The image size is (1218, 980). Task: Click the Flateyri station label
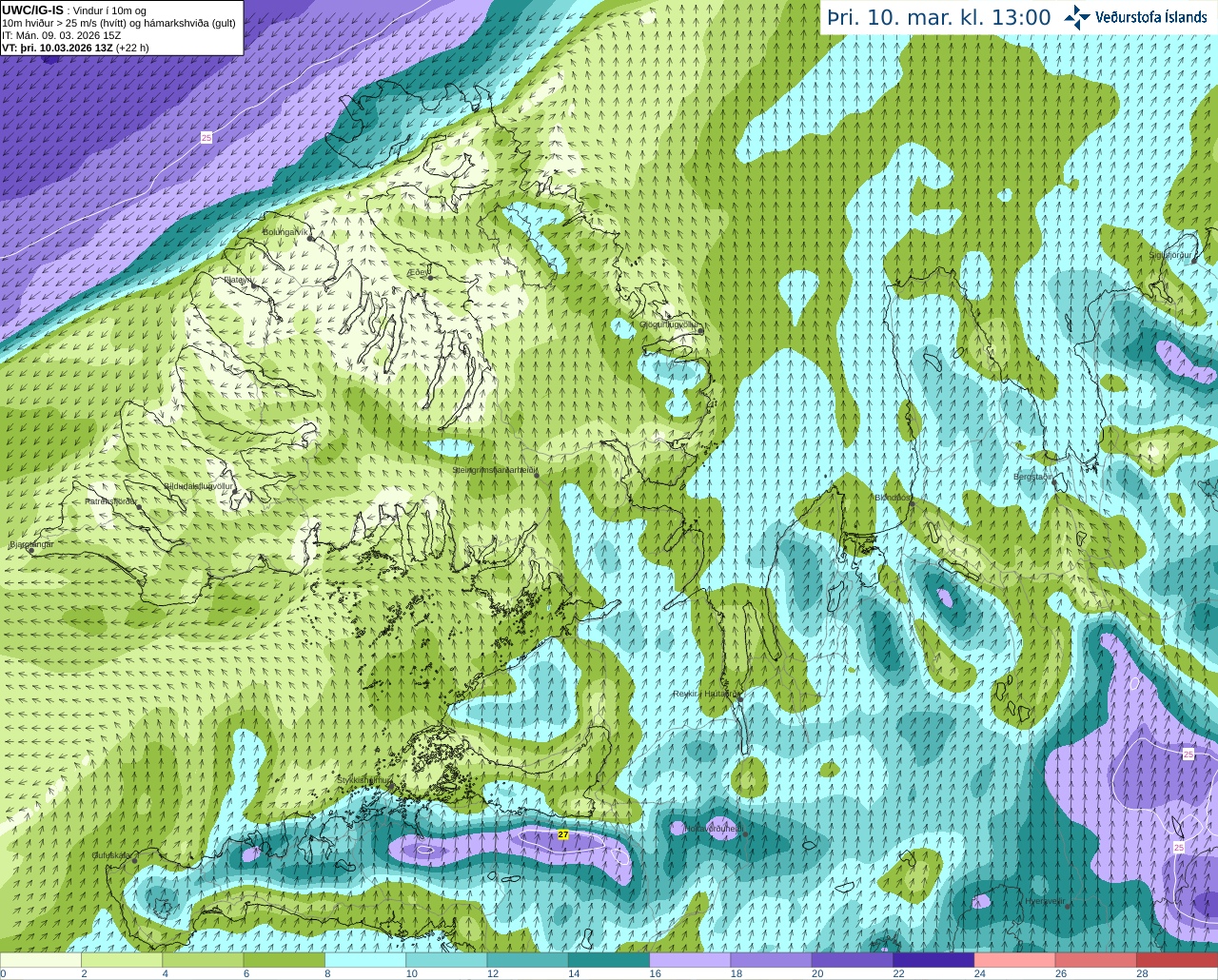[238, 280]
